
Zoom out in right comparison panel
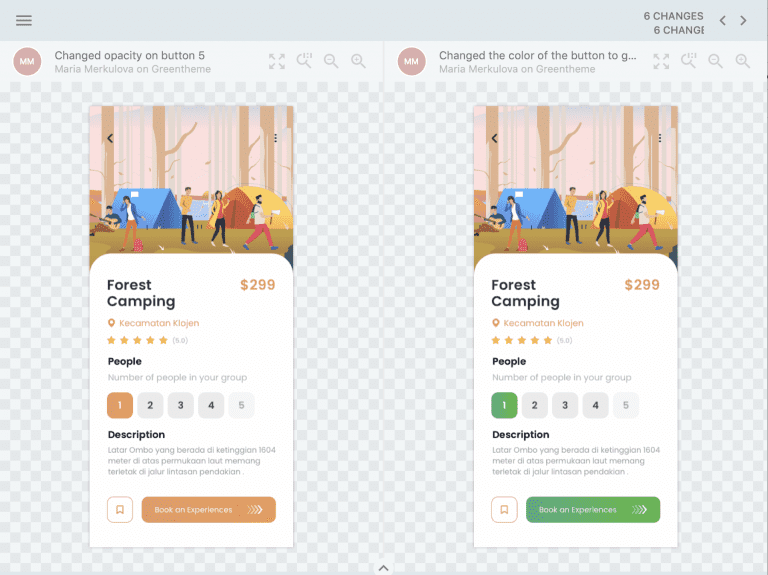pyautogui.click(x=716, y=61)
